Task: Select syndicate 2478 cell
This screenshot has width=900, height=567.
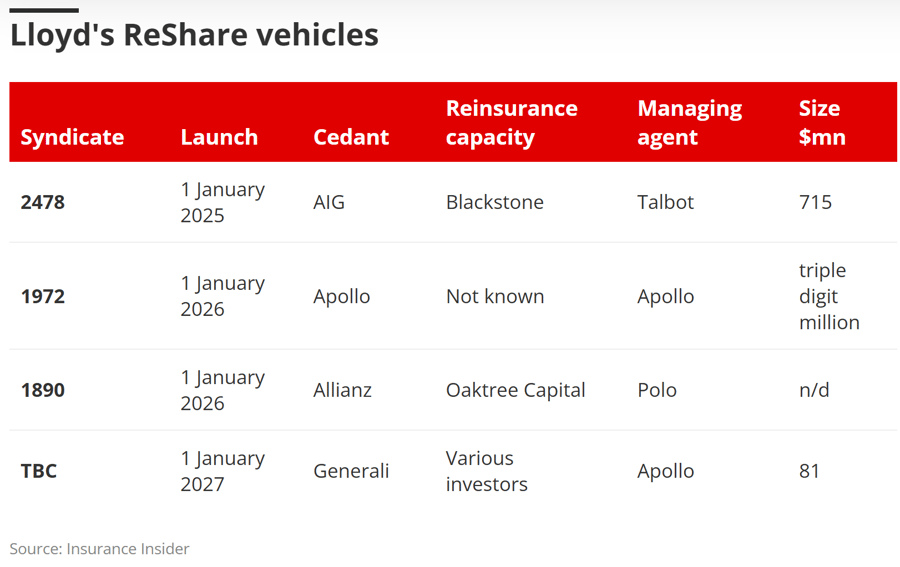Action: point(43,202)
